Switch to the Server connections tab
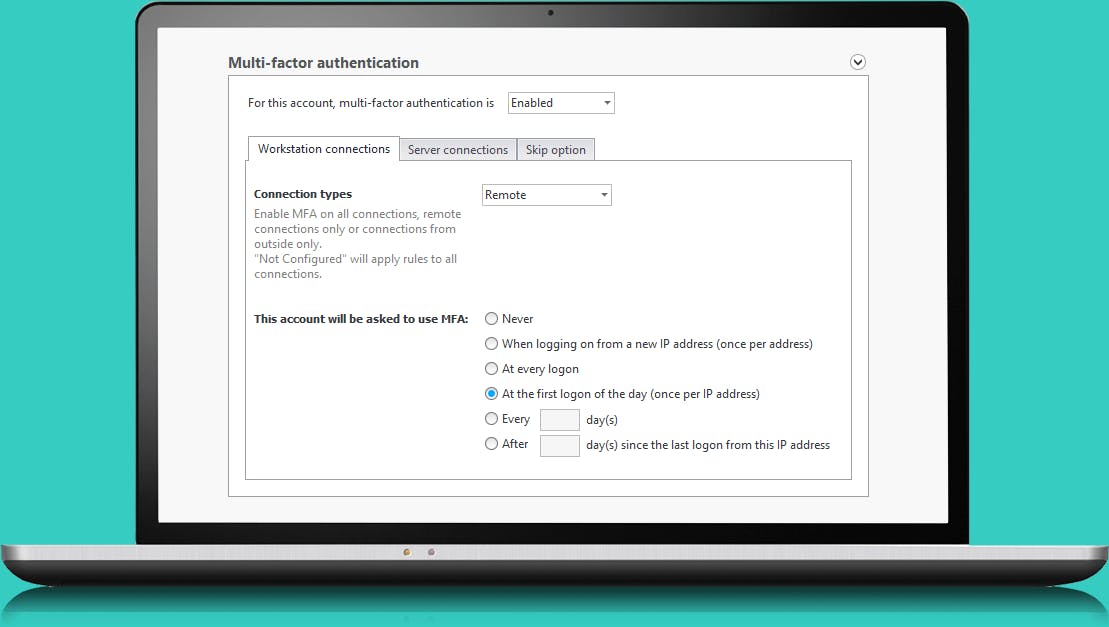Viewport: 1109px width, 627px height. (x=457, y=149)
